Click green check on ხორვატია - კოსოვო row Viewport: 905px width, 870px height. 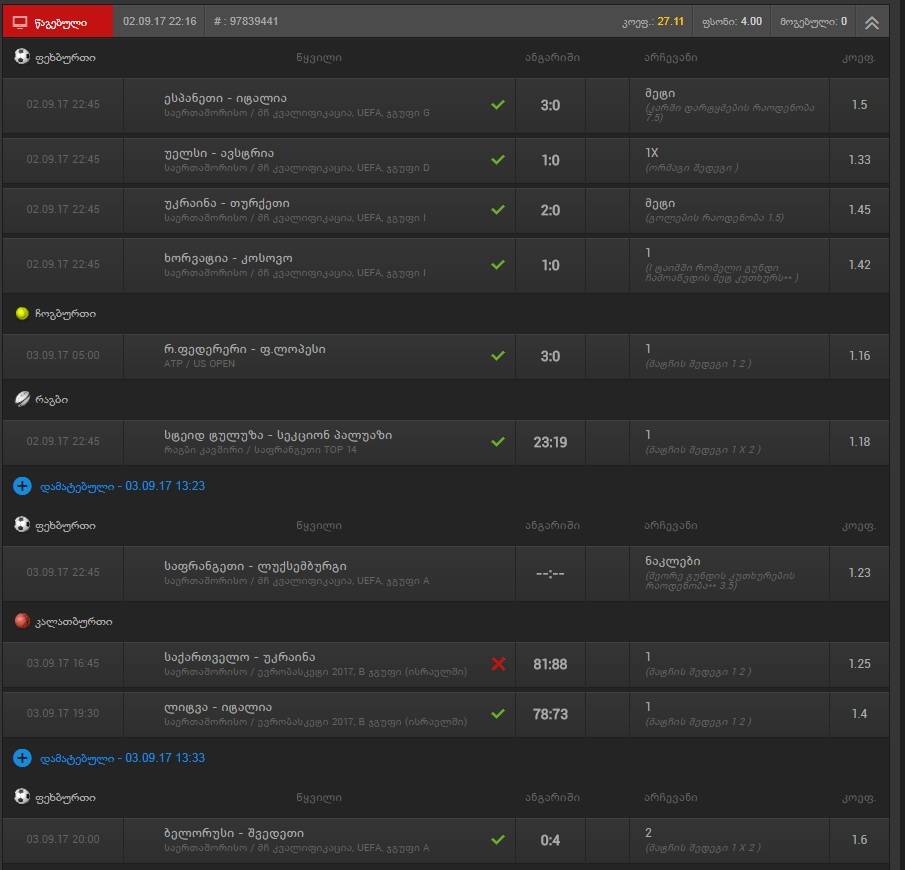(498, 264)
